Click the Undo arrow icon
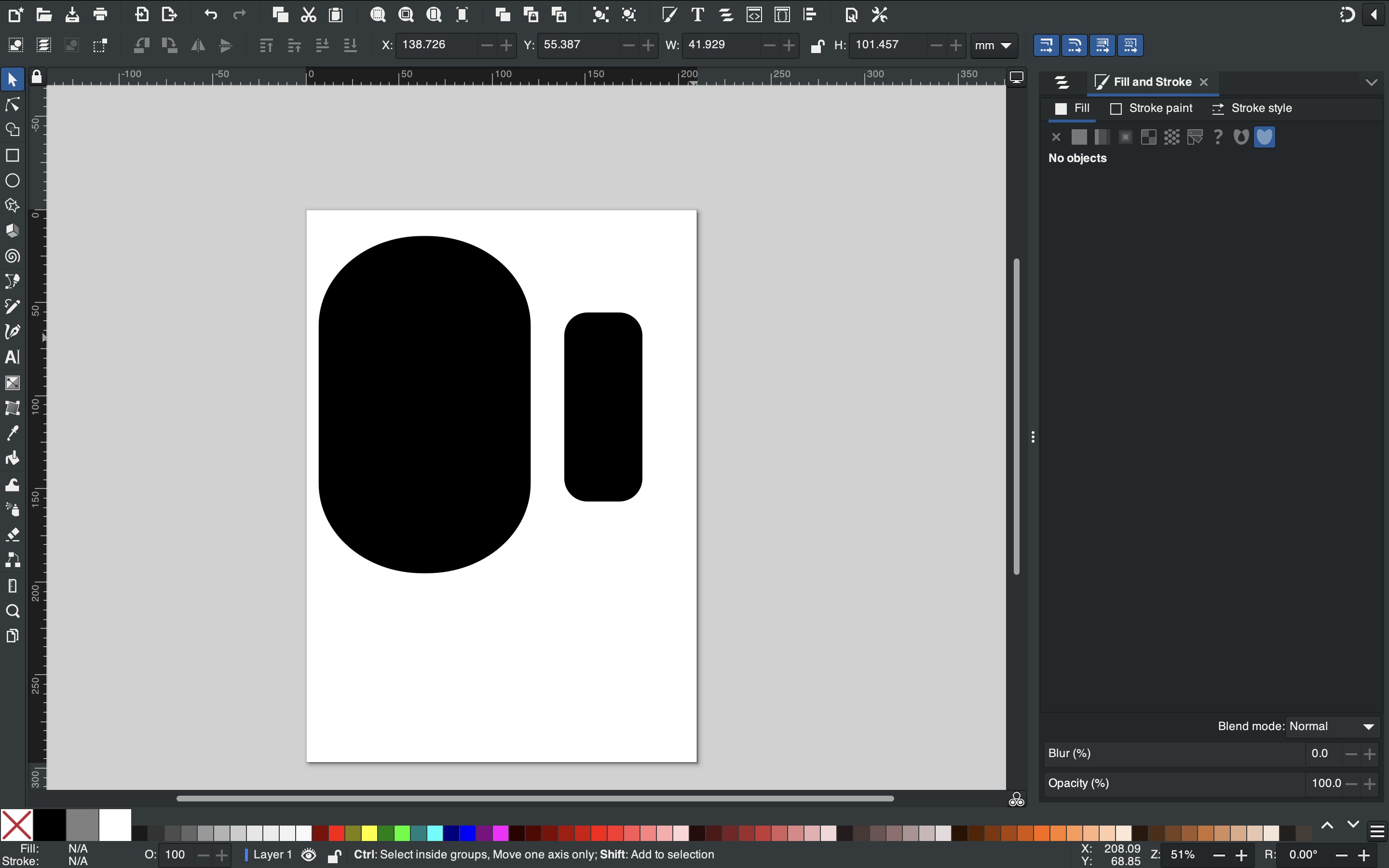The height and width of the screenshot is (868, 1389). 211,15
